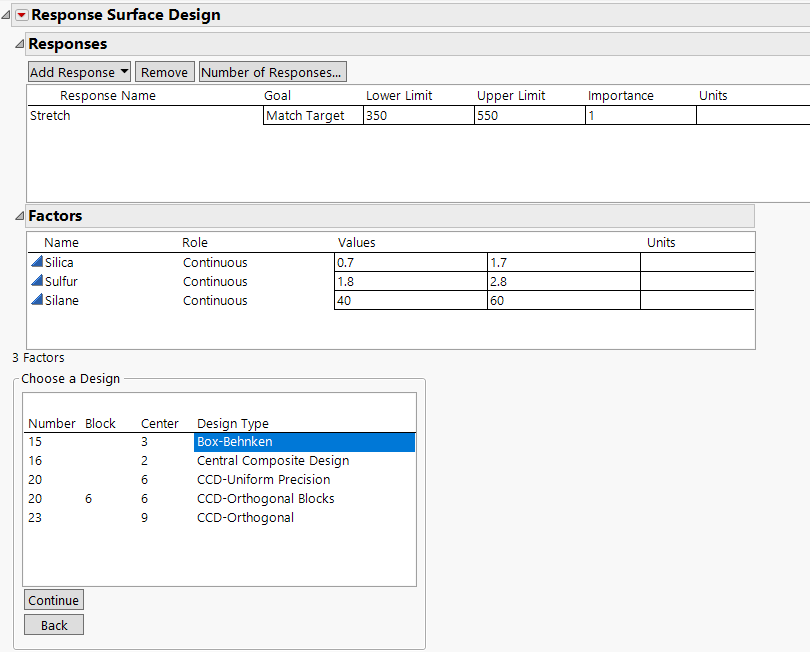Image resolution: width=810 pixels, height=652 pixels.
Task: Click the continuous factor icon beside Silane
Action: (x=36, y=300)
